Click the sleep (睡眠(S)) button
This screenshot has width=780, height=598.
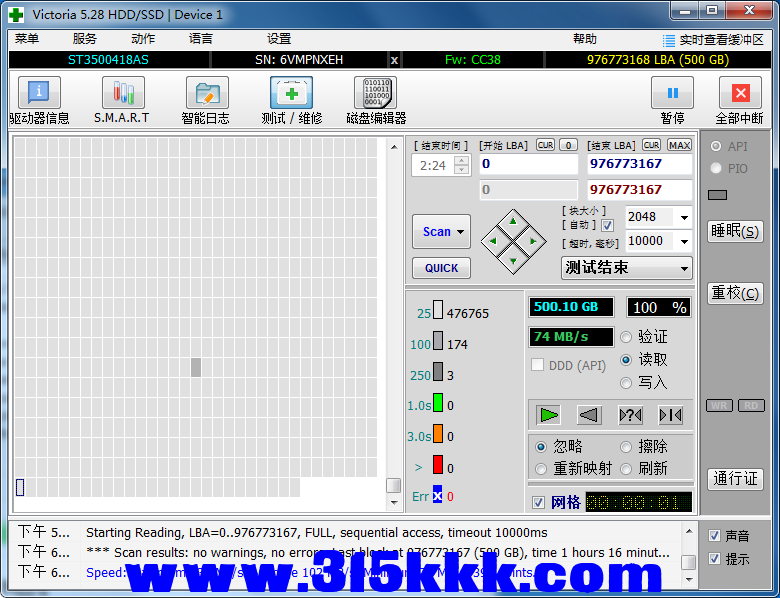coord(735,231)
